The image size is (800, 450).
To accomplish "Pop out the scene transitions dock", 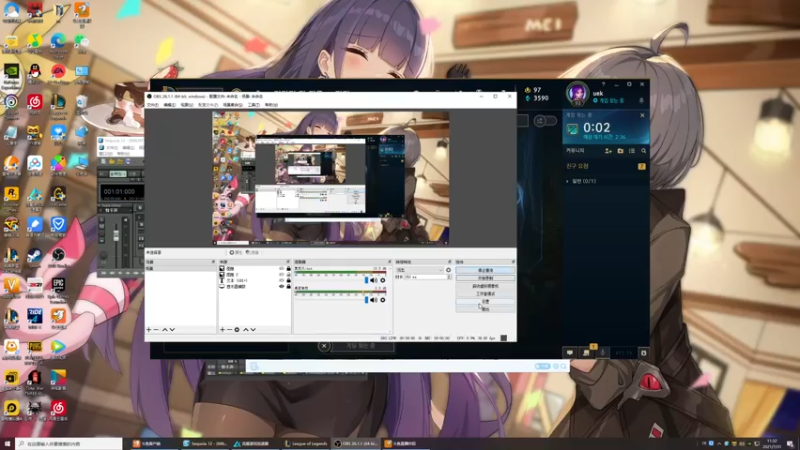I will point(449,262).
